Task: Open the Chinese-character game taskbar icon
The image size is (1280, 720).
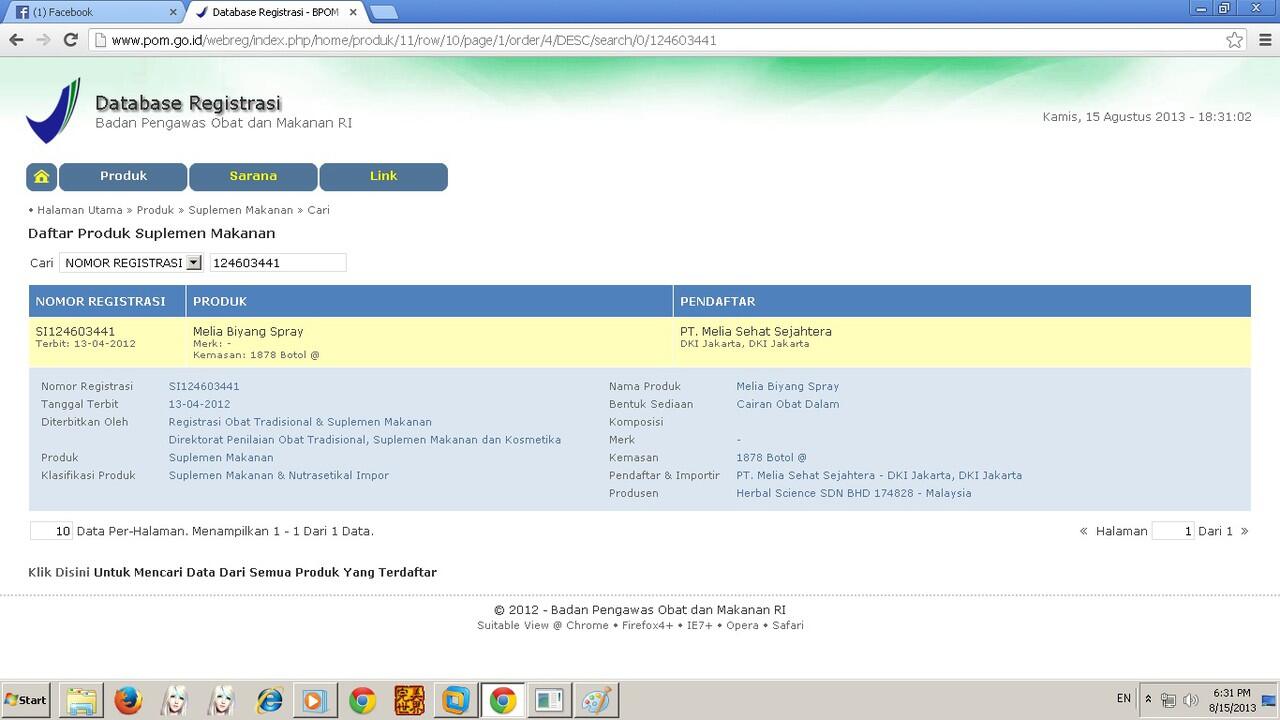Action: point(409,700)
